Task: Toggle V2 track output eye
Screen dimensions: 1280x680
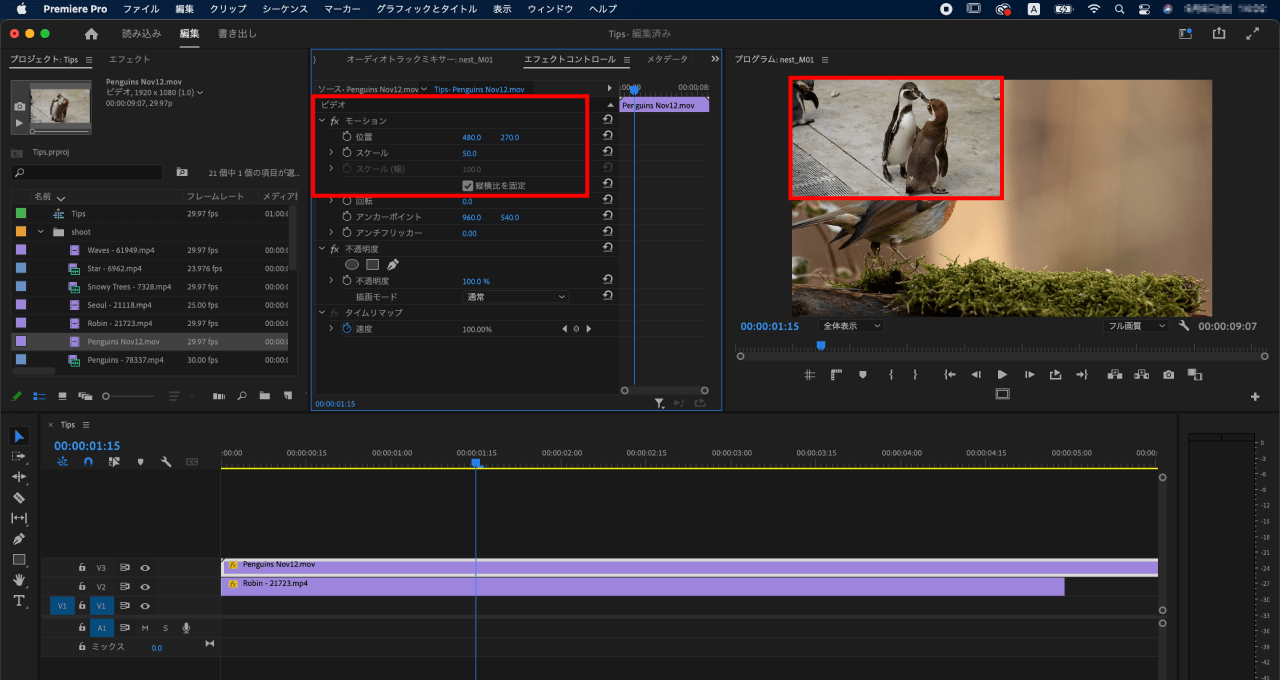Action: tap(145, 587)
